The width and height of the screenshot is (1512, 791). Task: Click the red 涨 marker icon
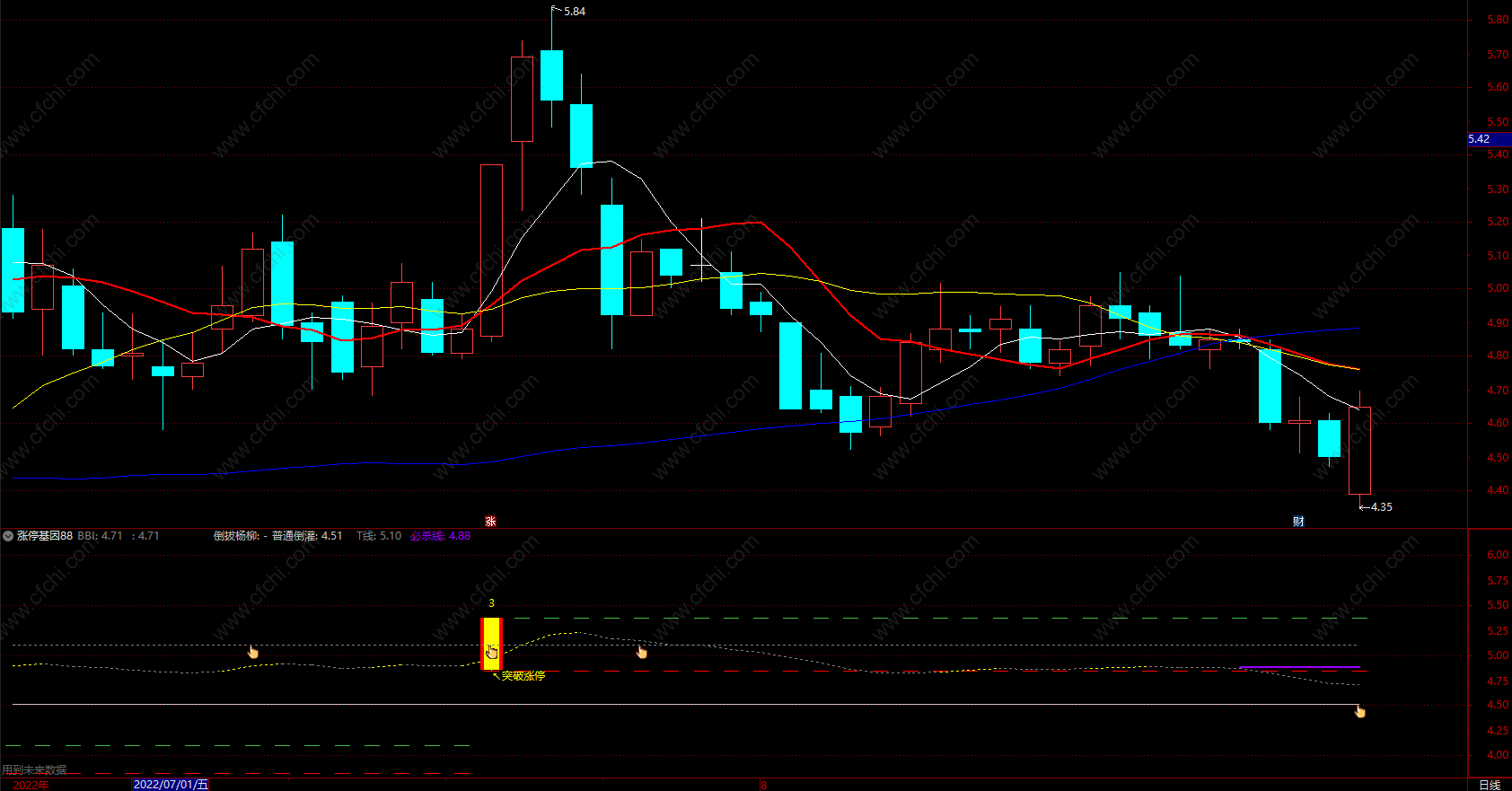click(x=490, y=522)
